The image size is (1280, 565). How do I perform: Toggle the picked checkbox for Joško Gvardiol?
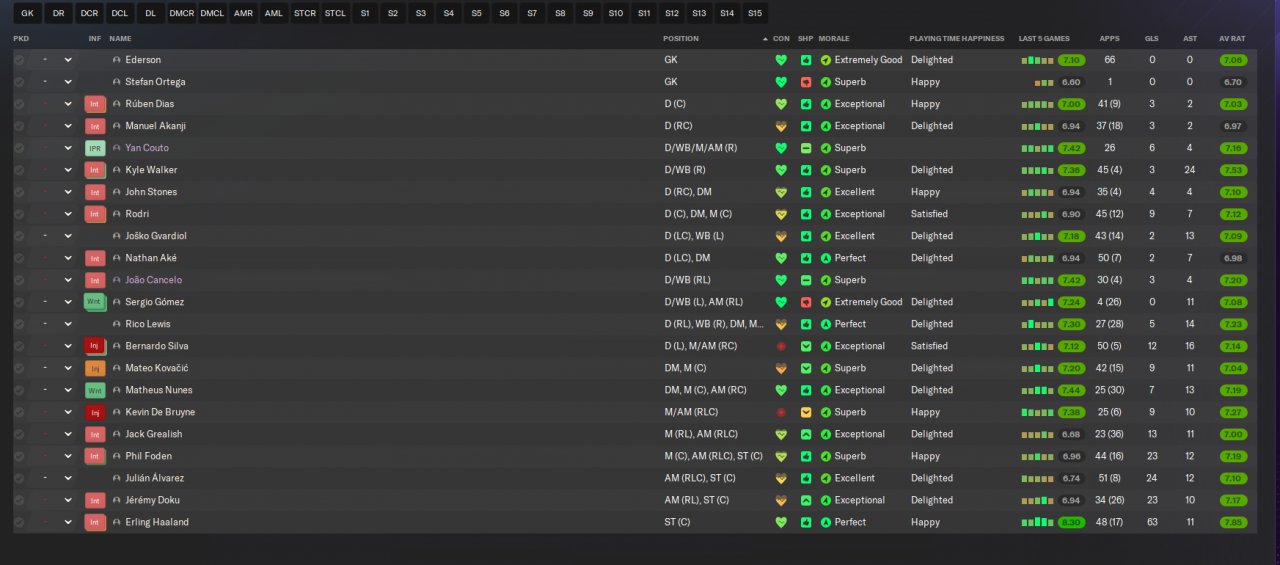click(19, 236)
